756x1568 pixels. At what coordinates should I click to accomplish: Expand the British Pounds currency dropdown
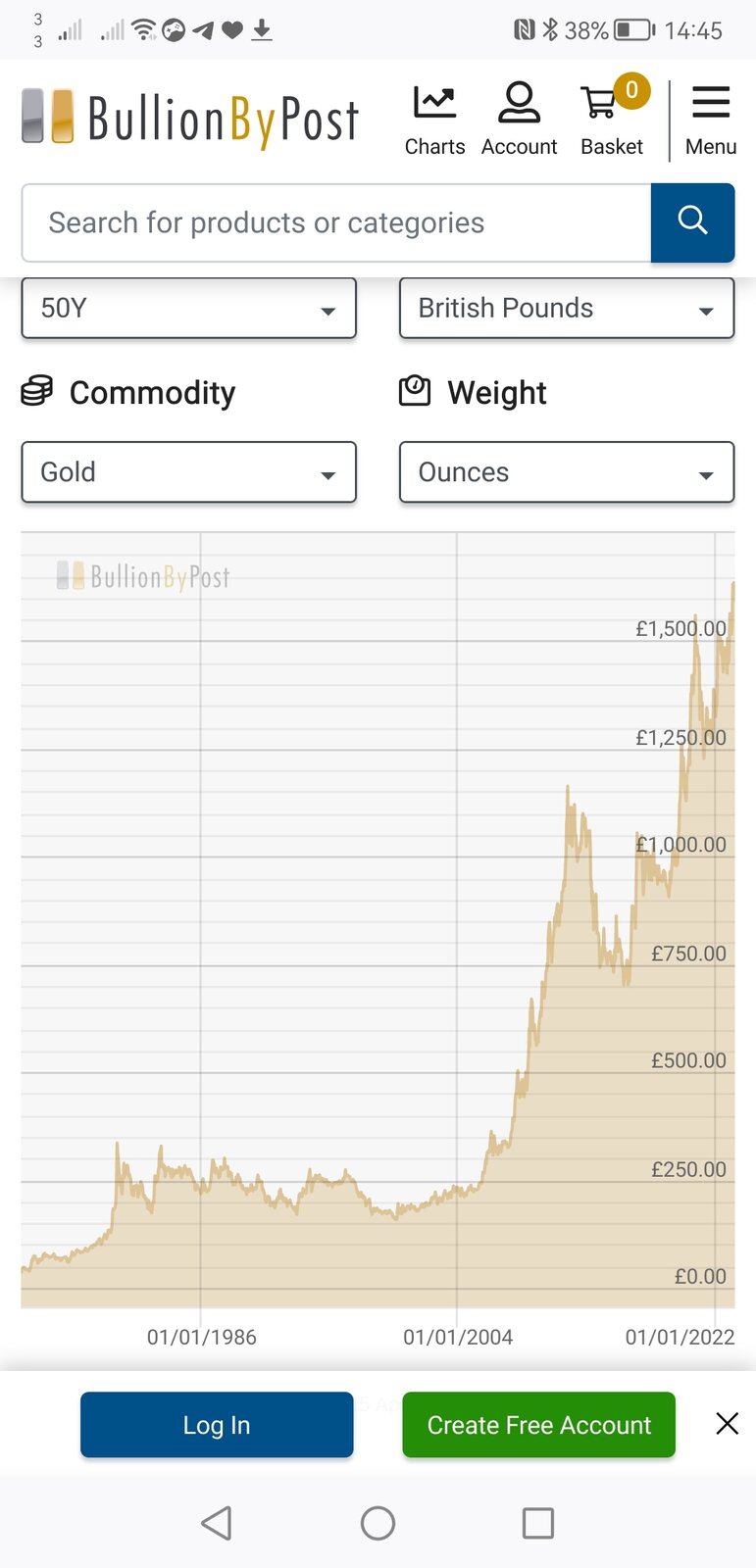coord(567,309)
